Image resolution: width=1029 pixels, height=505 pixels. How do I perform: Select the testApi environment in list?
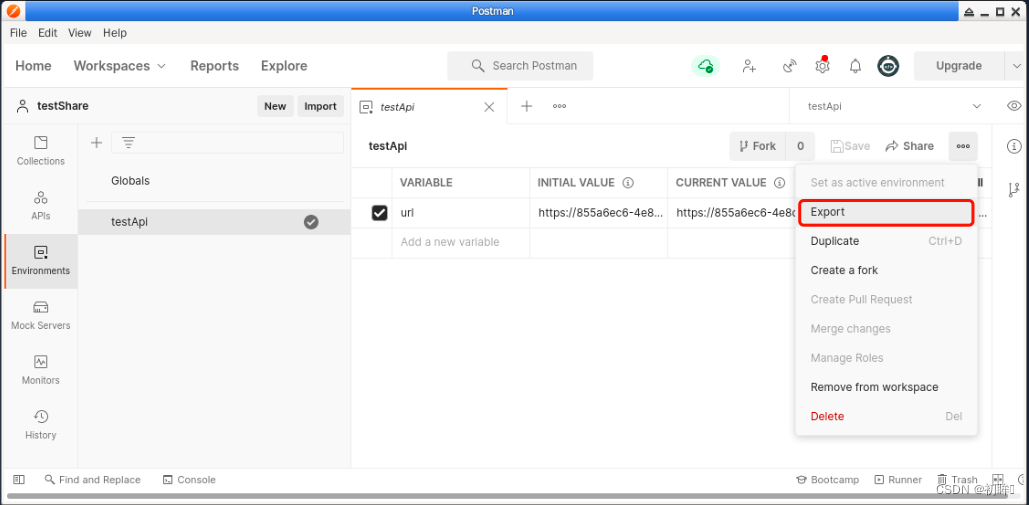pos(214,222)
